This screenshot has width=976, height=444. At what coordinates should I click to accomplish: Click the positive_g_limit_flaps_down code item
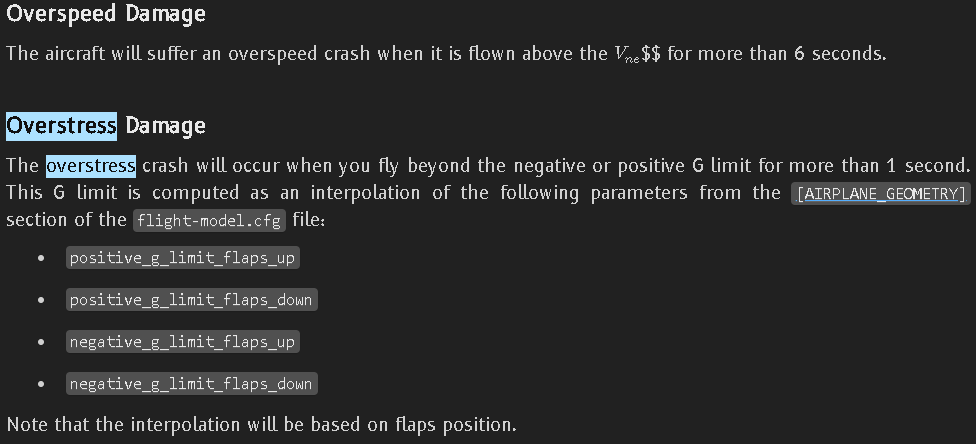pyautogui.click(x=192, y=299)
